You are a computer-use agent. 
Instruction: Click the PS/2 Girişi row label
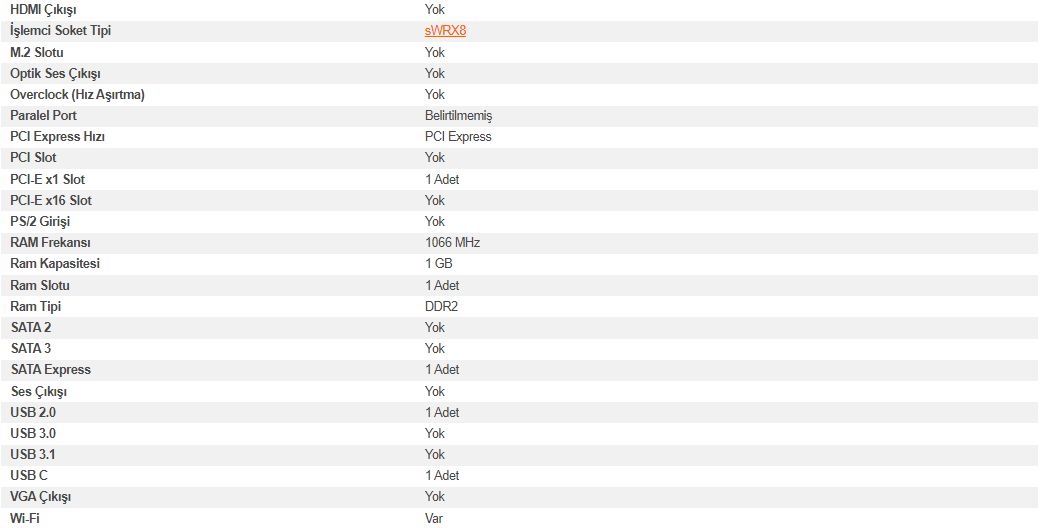(x=40, y=221)
